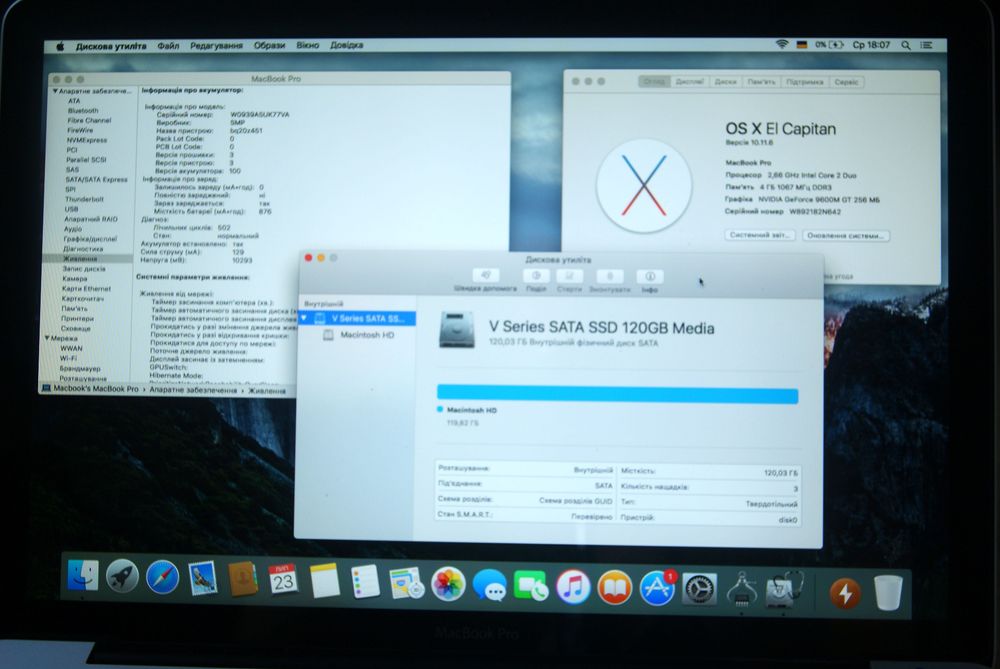The image size is (1000, 669).
Task: Collapse the Апаратне забезпечення tree section
Action: 55,91
